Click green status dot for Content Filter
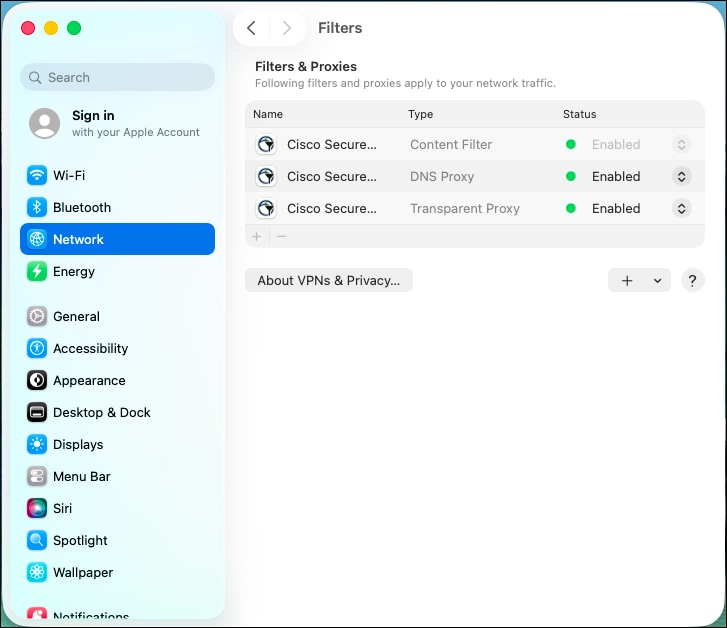727x628 pixels. coord(571,144)
